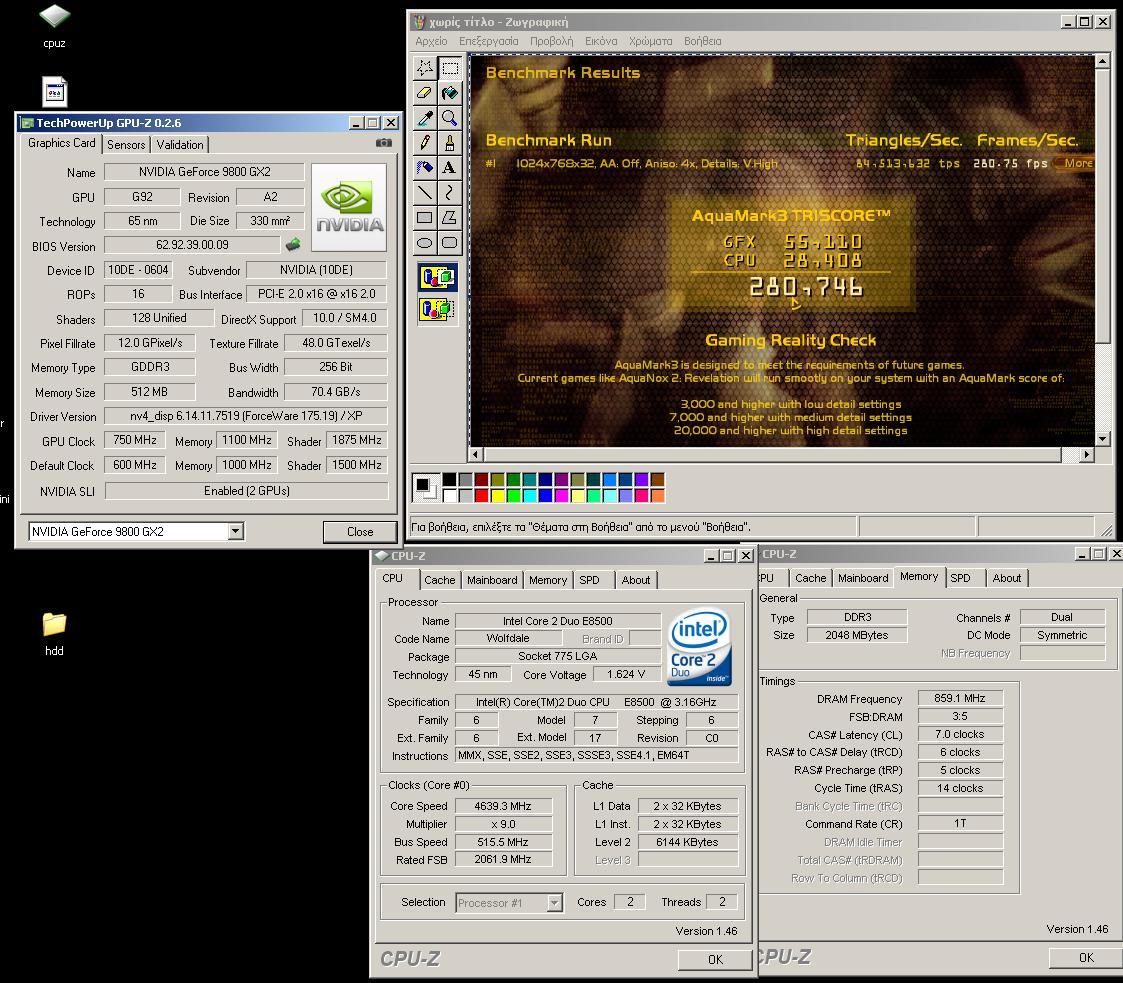Activate the Pick Color eyedropper tool
The height and width of the screenshot is (983, 1123).
425,118
